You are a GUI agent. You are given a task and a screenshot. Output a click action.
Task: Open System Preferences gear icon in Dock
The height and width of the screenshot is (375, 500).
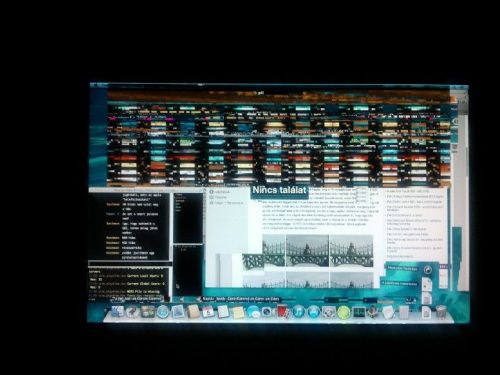click(328, 312)
